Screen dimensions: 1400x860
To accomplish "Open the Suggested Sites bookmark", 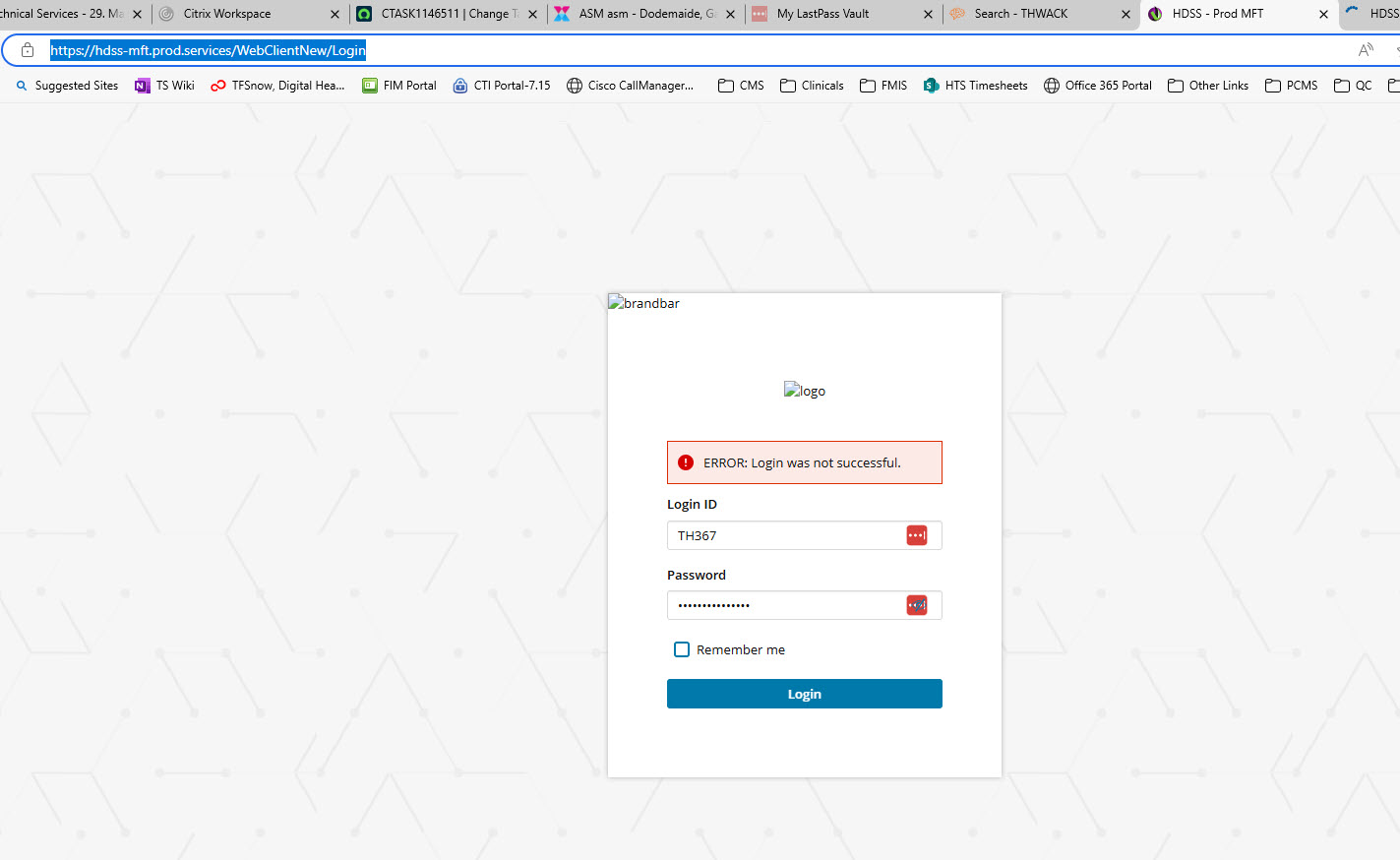I will [67, 86].
